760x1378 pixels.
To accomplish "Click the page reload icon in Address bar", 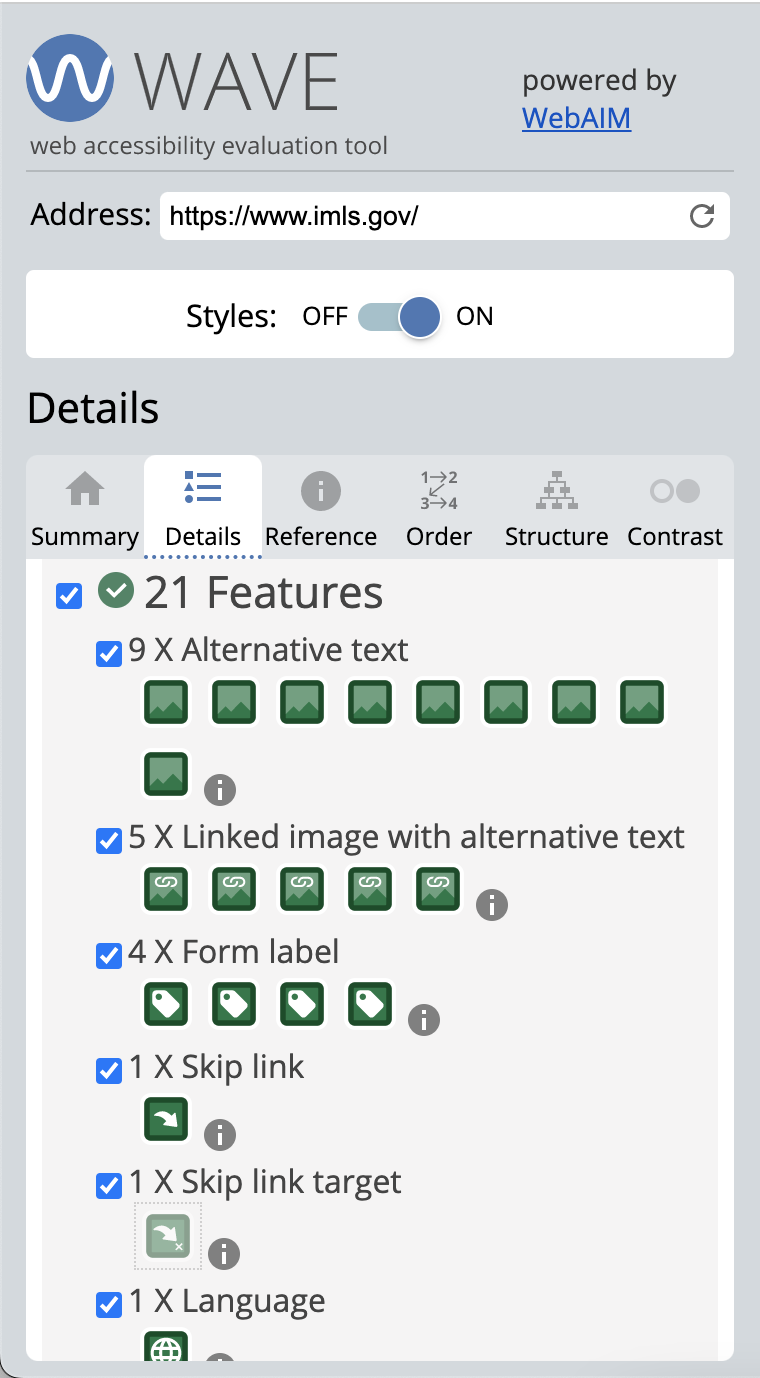I will tap(701, 216).
